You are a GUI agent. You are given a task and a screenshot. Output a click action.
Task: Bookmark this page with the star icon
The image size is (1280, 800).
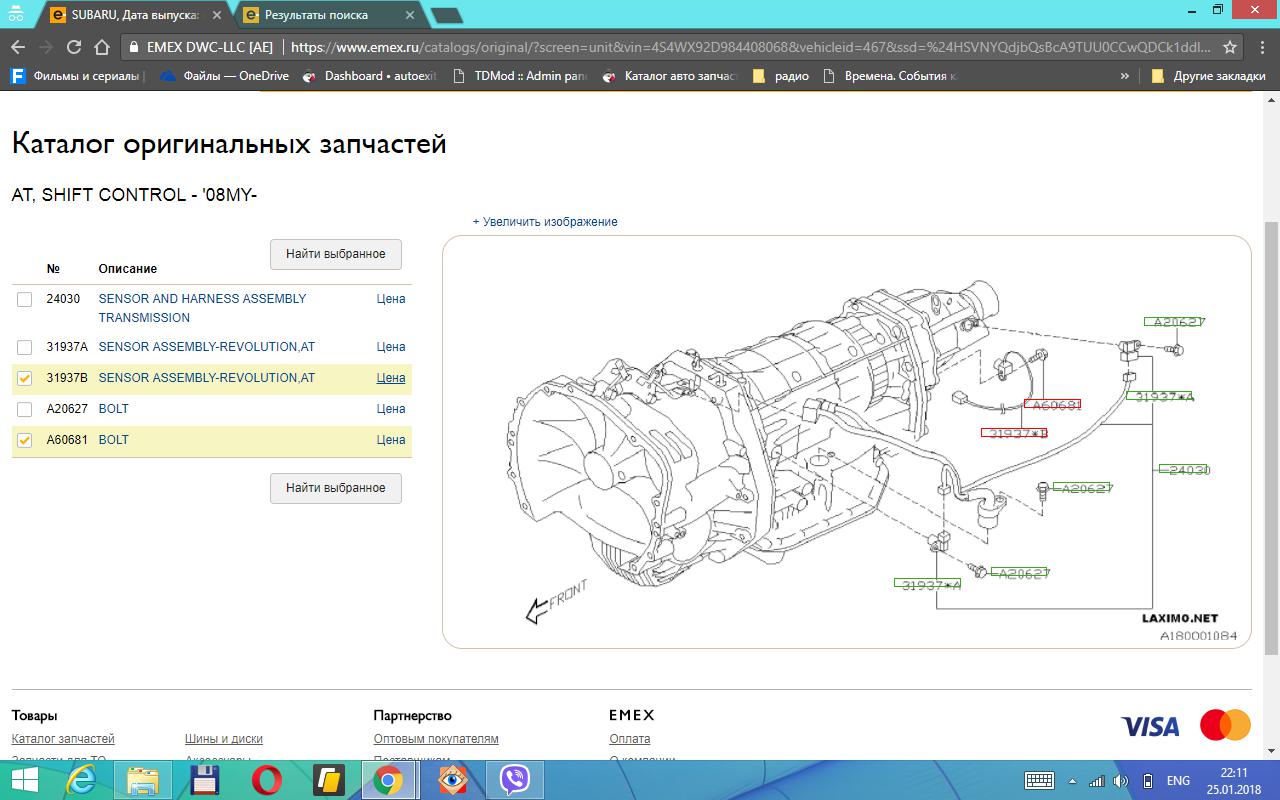pos(1230,47)
